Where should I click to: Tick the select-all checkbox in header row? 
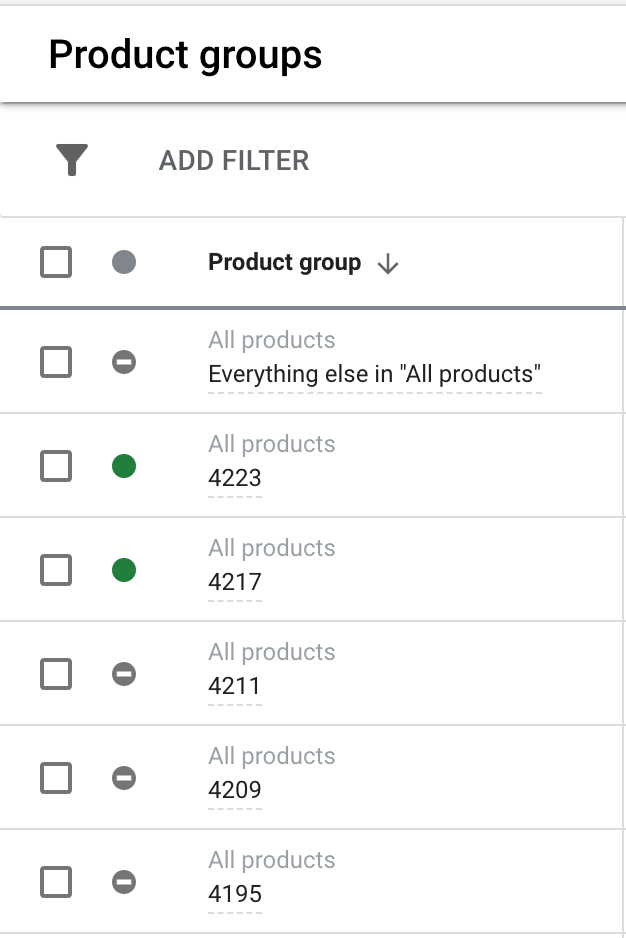pos(56,262)
